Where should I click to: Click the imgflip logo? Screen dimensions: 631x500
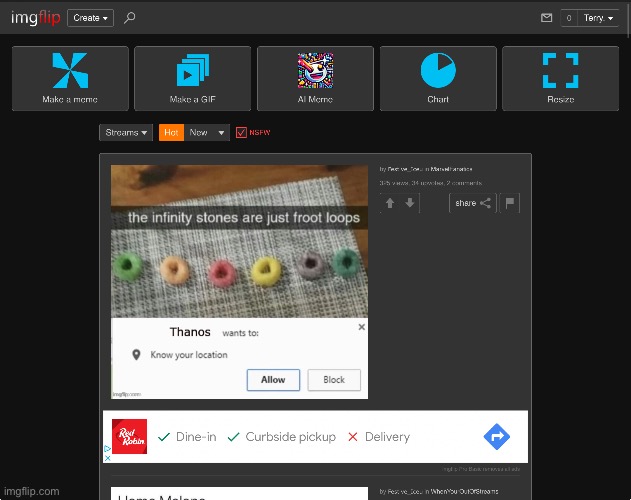tap(35, 18)
